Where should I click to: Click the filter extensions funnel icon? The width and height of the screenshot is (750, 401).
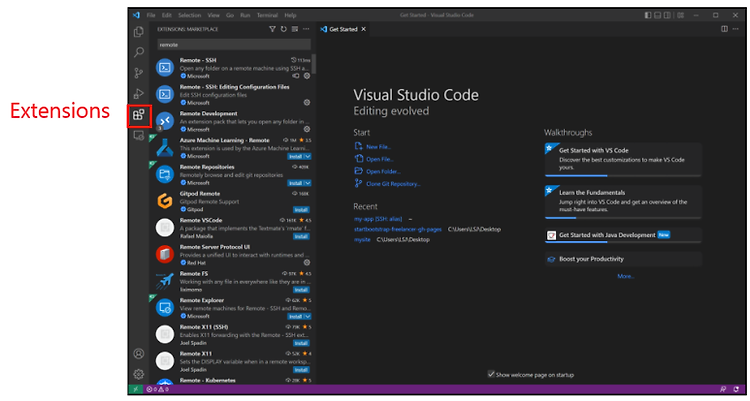pyautogui.click(x=272, y=29)
